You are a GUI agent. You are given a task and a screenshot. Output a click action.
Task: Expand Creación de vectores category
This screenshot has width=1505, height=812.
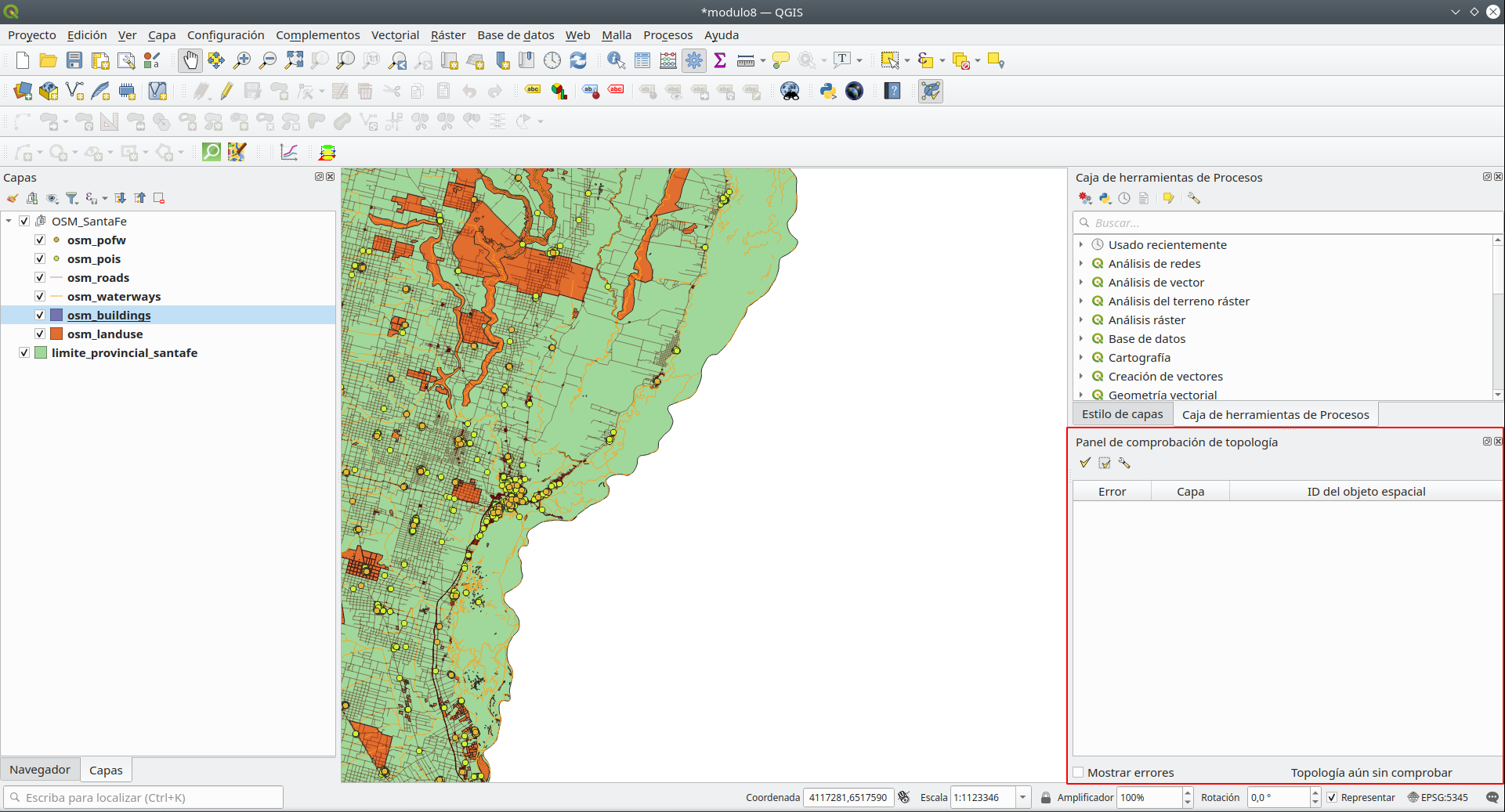point(1081,376)
